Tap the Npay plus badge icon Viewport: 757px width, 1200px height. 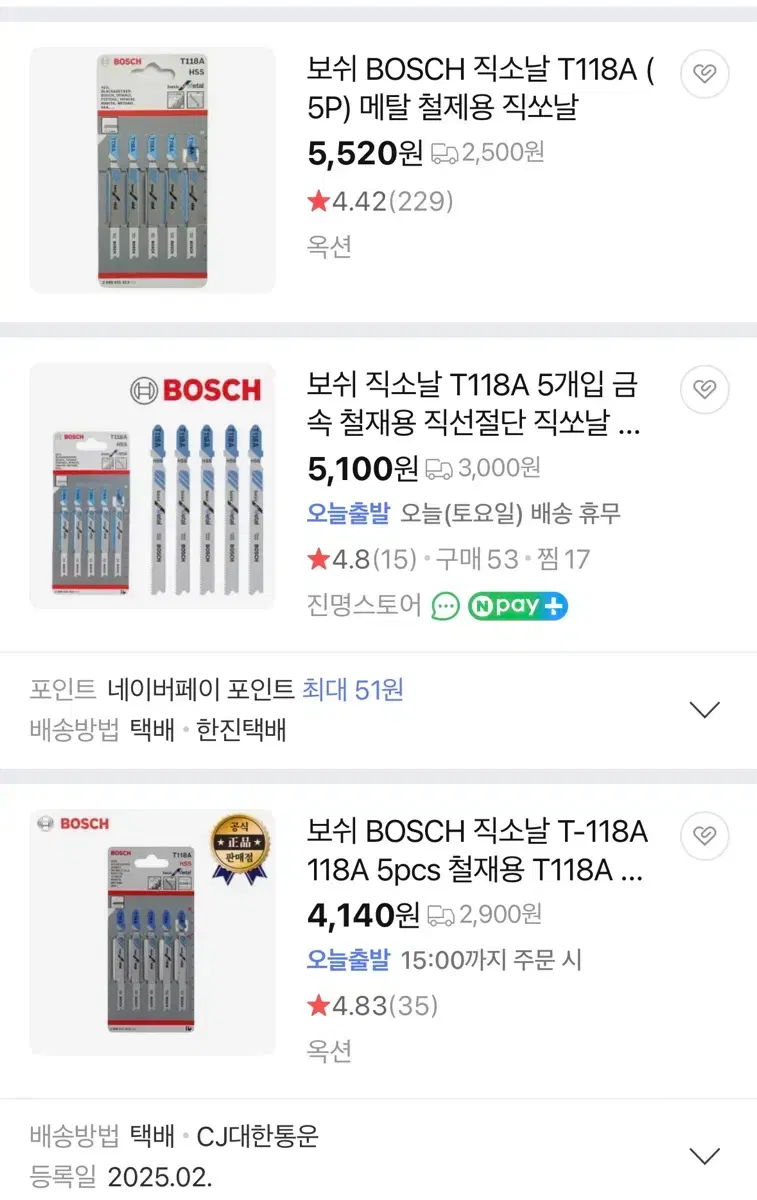(518, 606)
